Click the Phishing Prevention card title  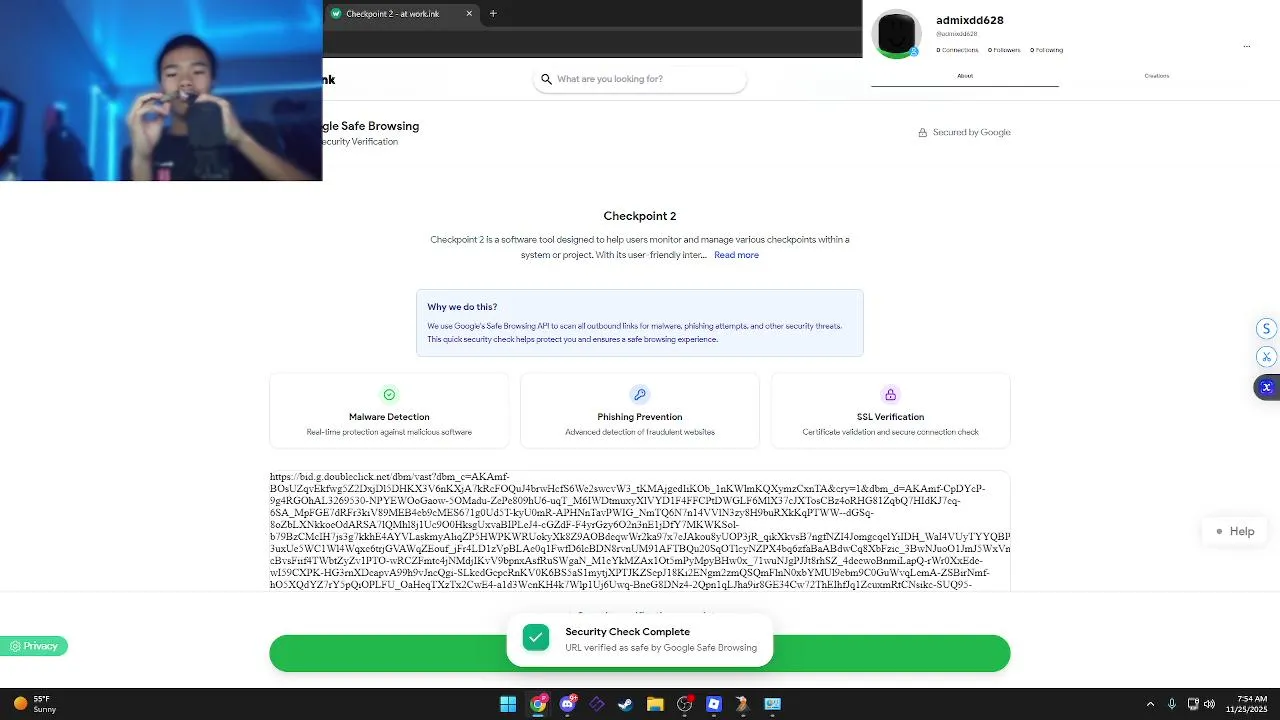[x=640, y=417]
